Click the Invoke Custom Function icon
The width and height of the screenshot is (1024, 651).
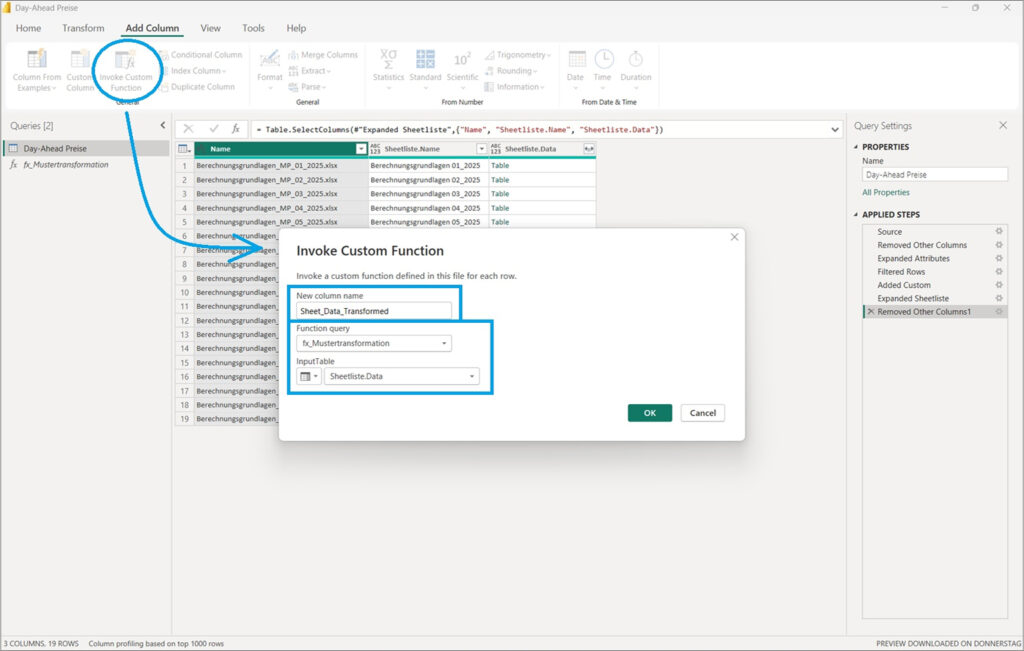[125, 60]
